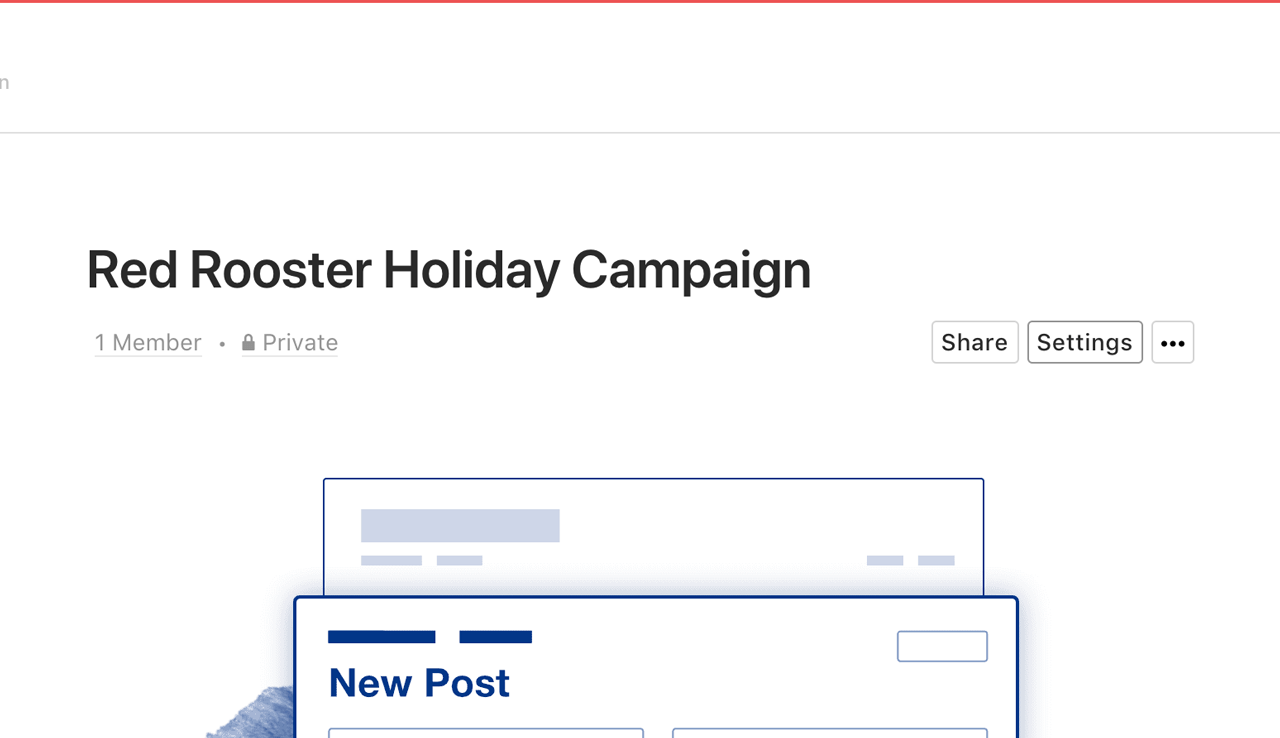
Task: Click the large gray title placeholder block
Action: [460, 526]
